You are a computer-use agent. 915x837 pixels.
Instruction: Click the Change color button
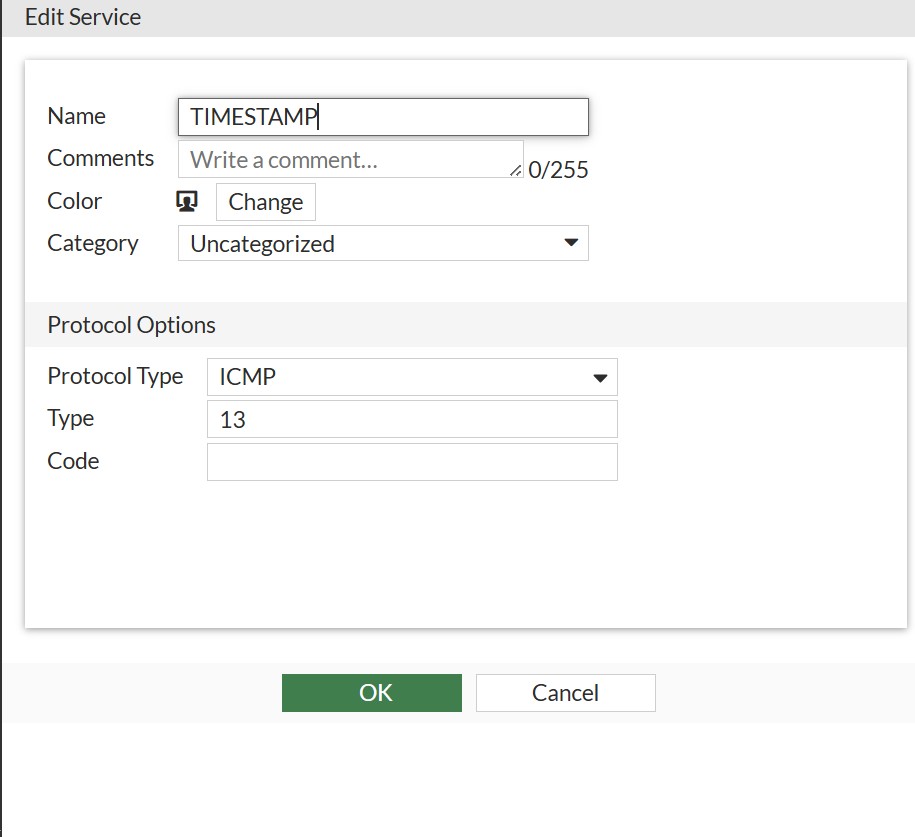pos(266,202)
